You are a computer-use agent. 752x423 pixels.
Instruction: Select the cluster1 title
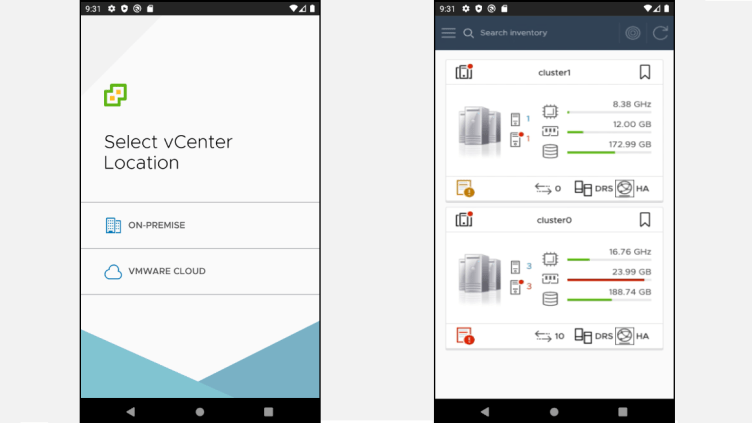coord(554,72)
